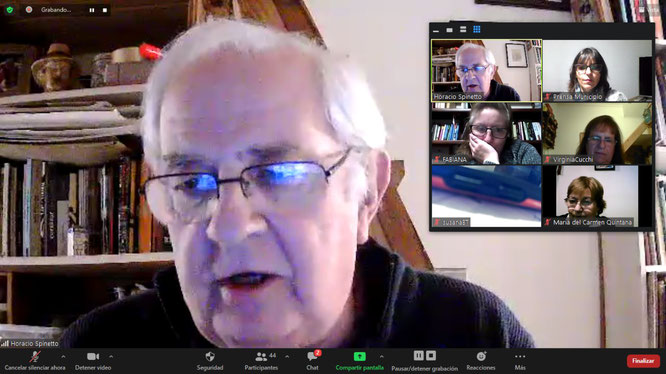The image size is (666, 374).
Task: Toggle camera with Detener video
Action: [x=93, y=361]
